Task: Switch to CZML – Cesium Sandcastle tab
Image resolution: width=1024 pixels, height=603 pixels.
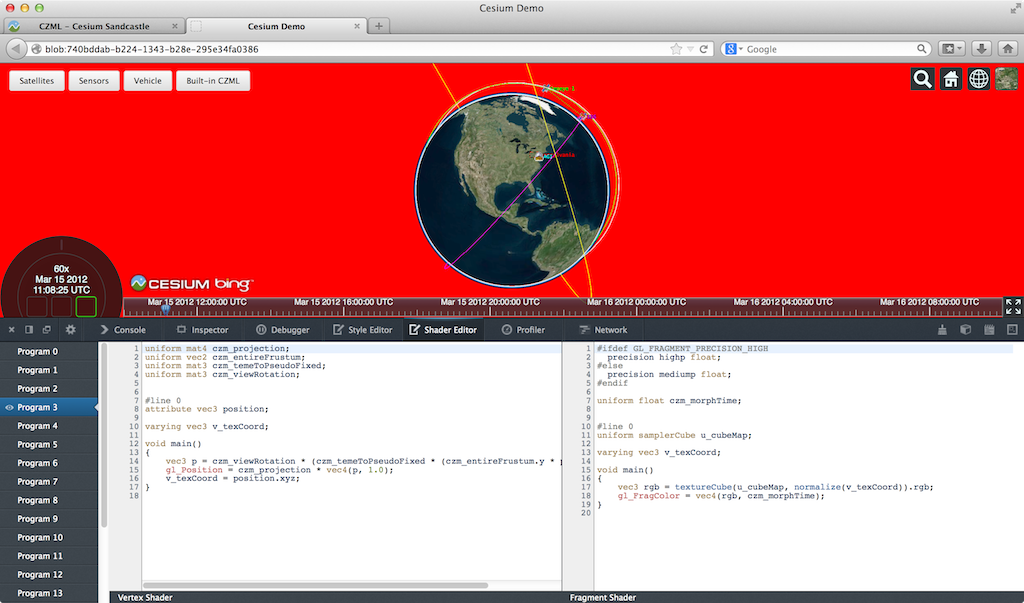Action: click(x=94, y=26)
